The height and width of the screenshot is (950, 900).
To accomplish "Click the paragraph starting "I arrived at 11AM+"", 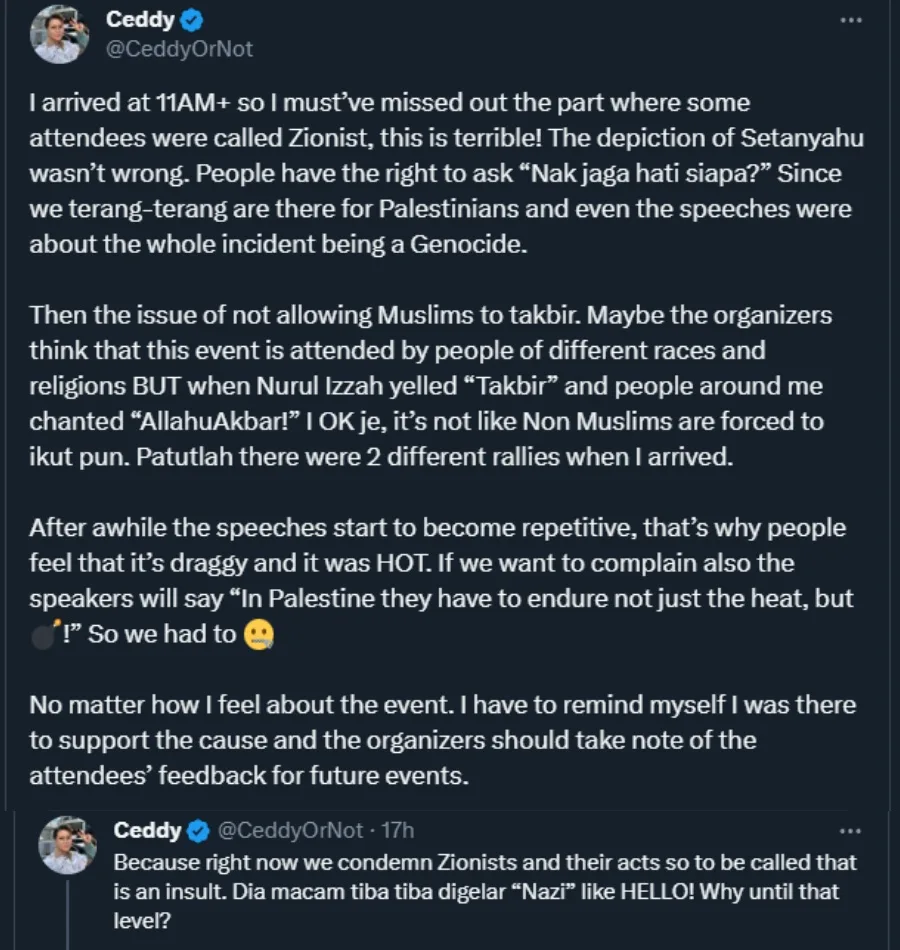I will click(440, 173).
